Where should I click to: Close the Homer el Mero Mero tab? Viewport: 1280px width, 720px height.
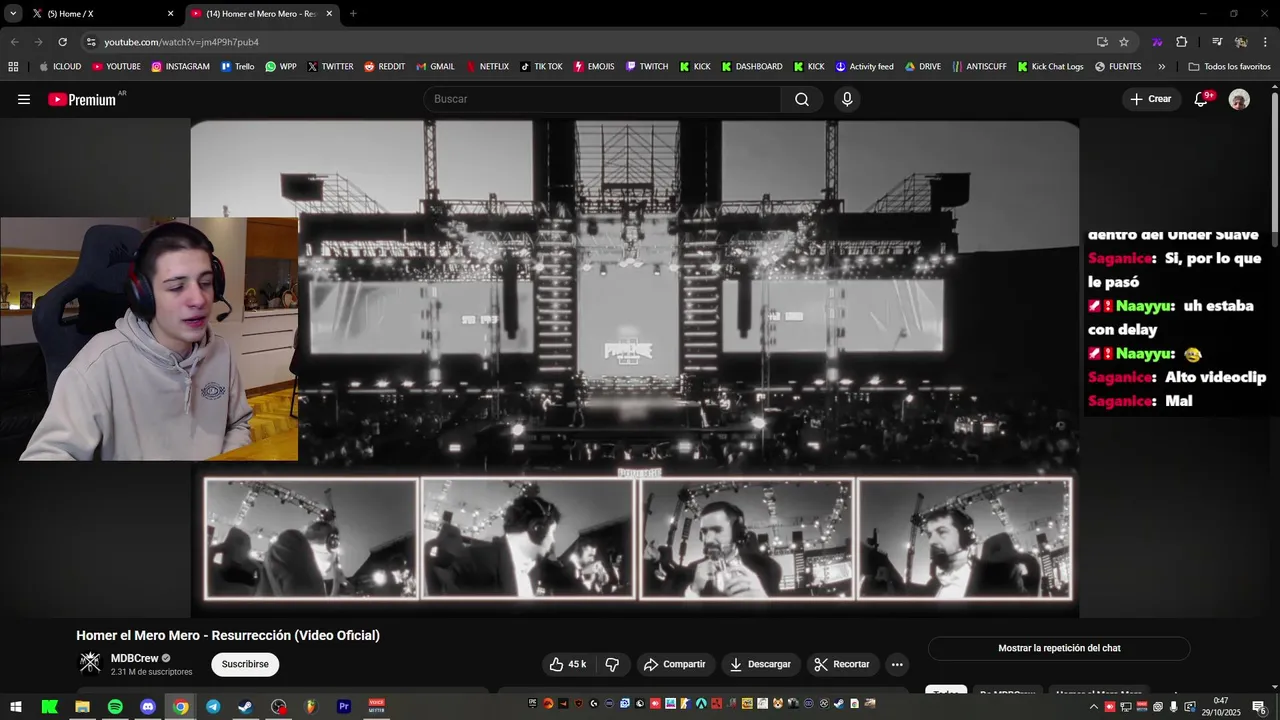pyautogui.click(x=329, y=14)
